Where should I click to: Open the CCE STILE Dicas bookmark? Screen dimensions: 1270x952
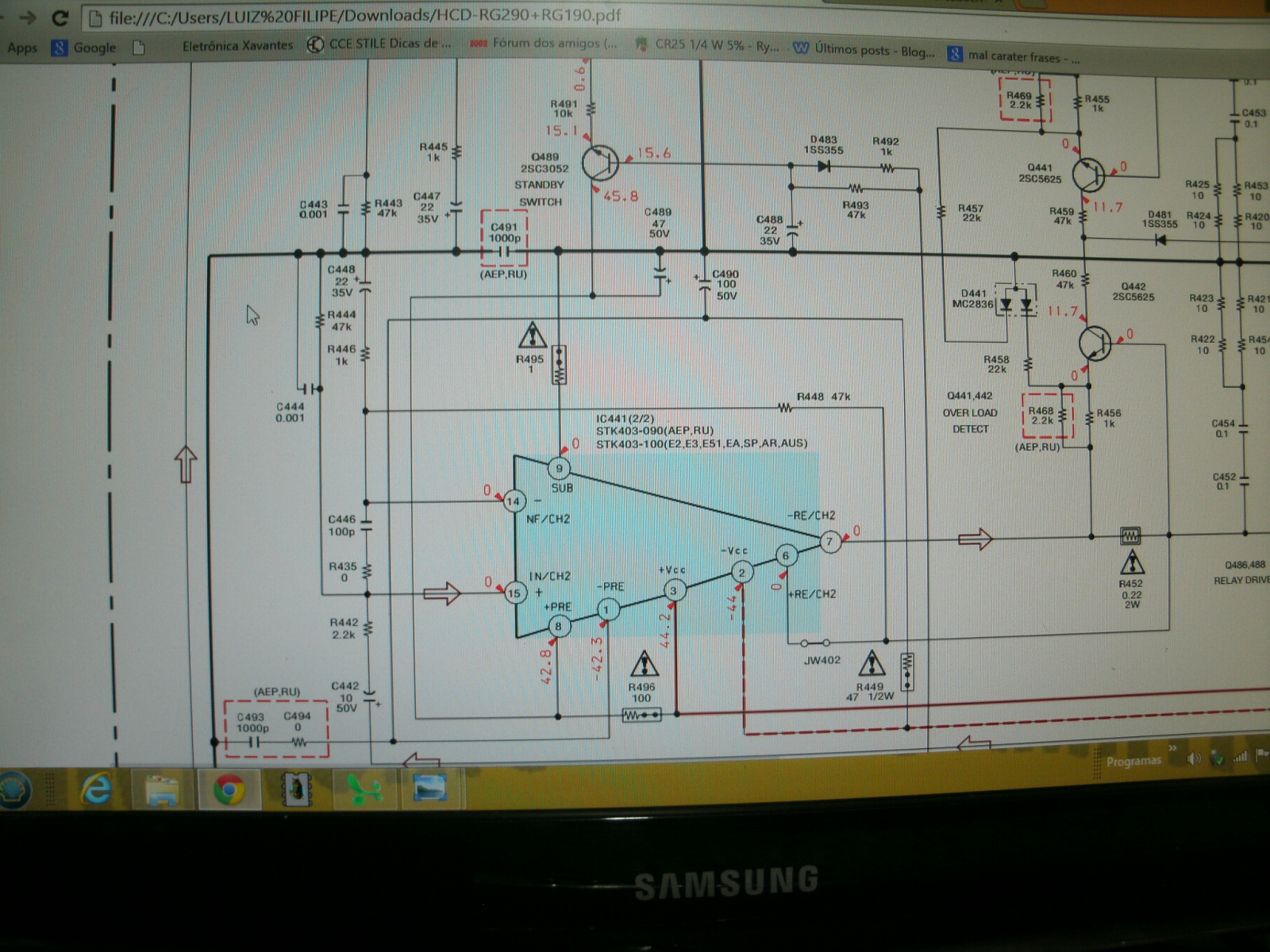tap(380, 44)
